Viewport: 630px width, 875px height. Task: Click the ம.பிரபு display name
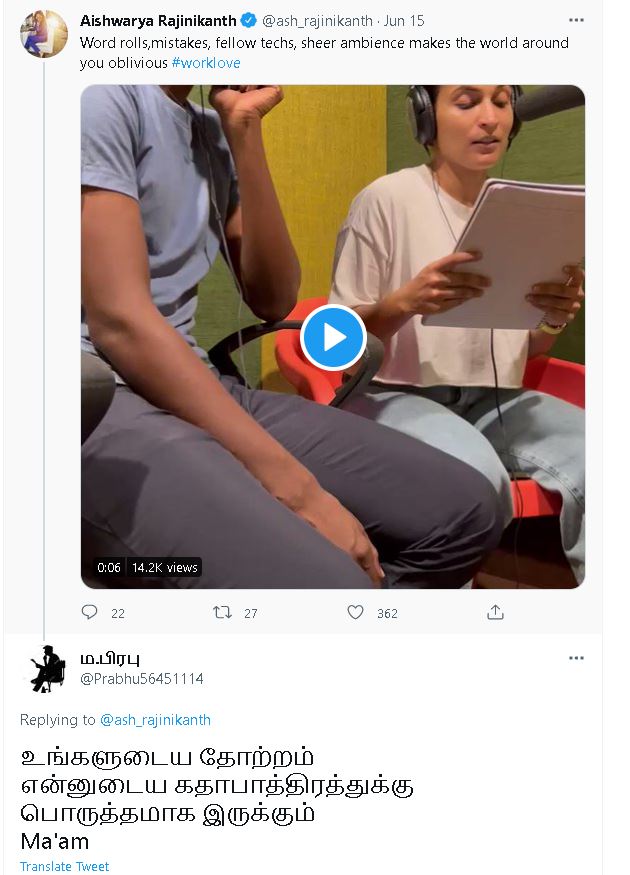(x=110, y=658)
